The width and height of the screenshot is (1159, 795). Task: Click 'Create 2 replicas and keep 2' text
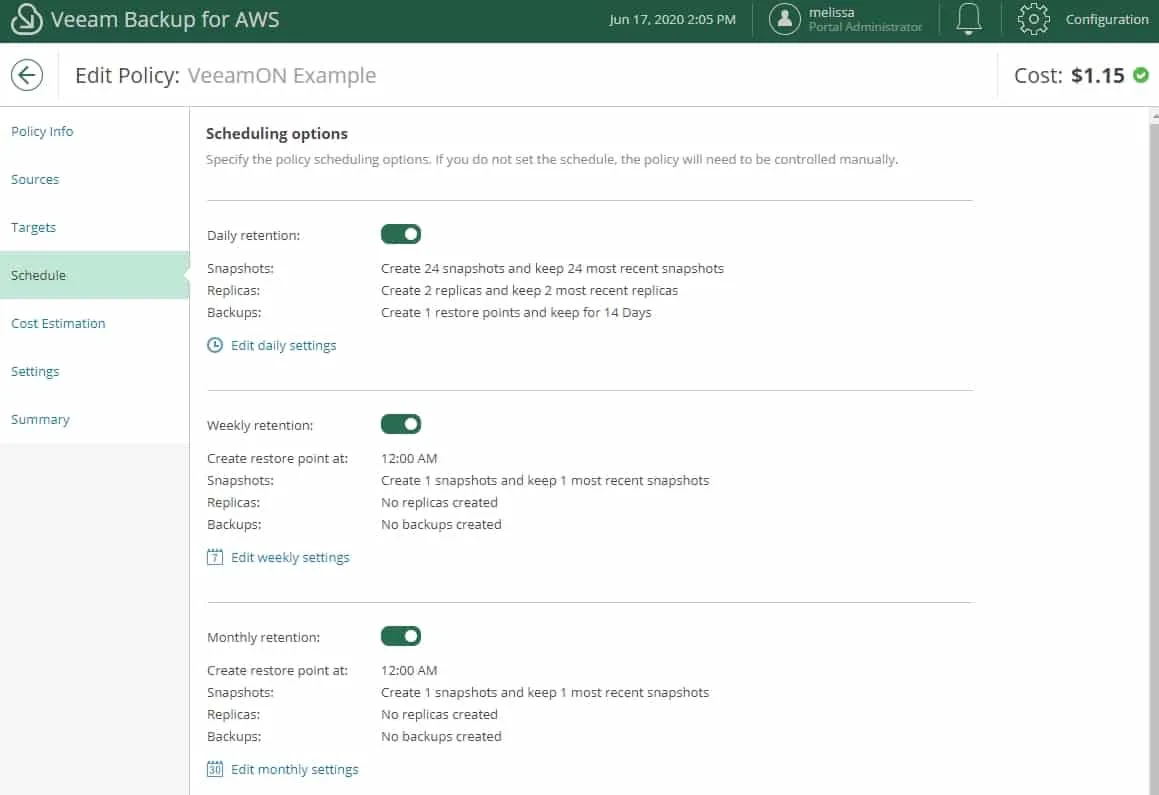coord(529,290)
